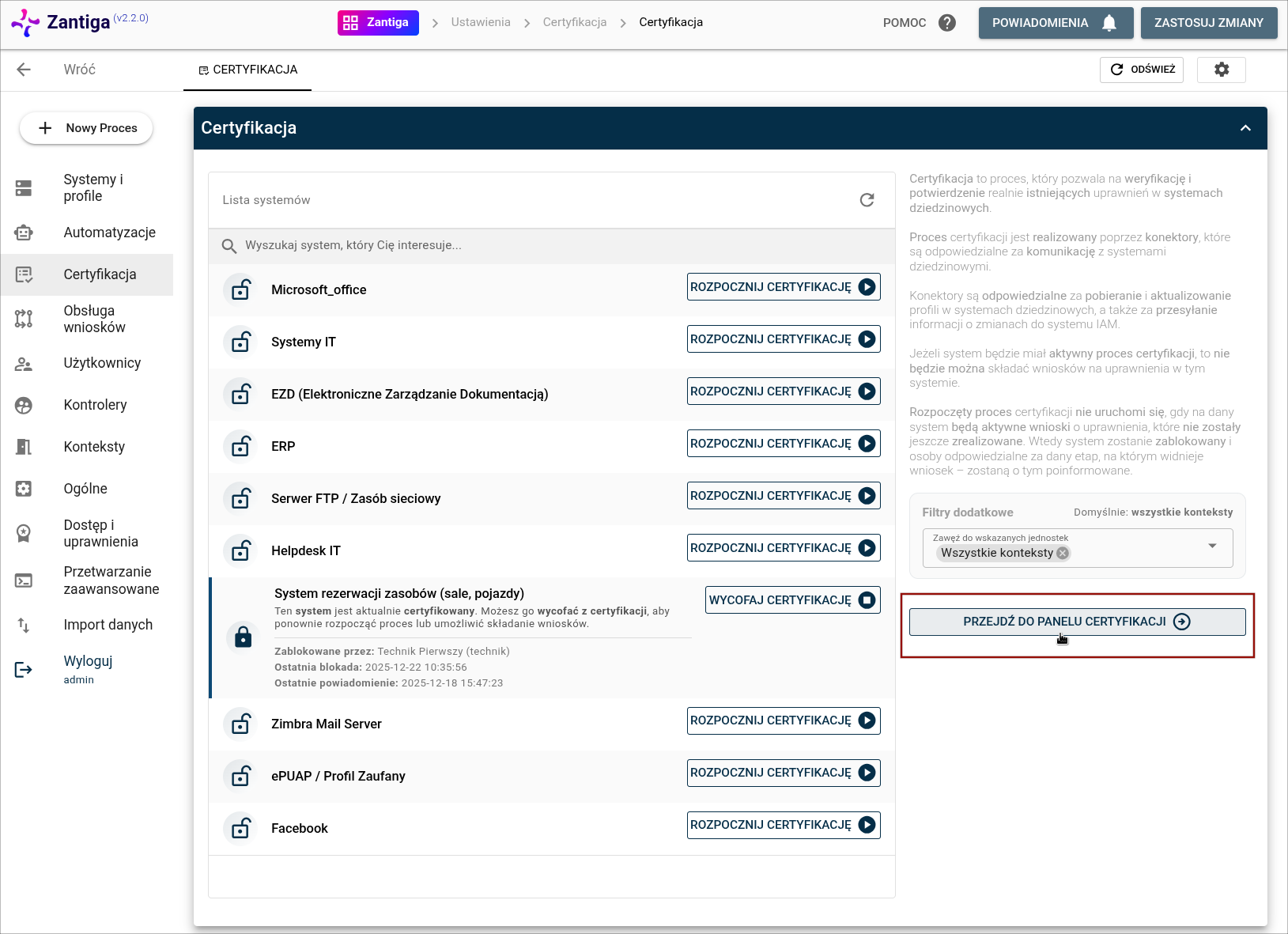
Task: Click the search magnifier icon in the list
Action: click(229, 246)
